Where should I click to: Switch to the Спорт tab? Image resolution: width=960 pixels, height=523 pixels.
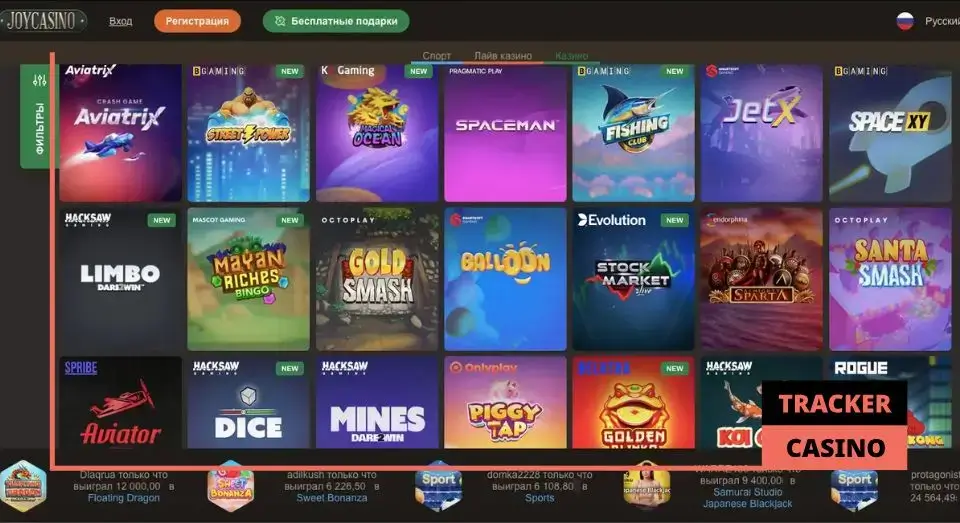(437, 56)
